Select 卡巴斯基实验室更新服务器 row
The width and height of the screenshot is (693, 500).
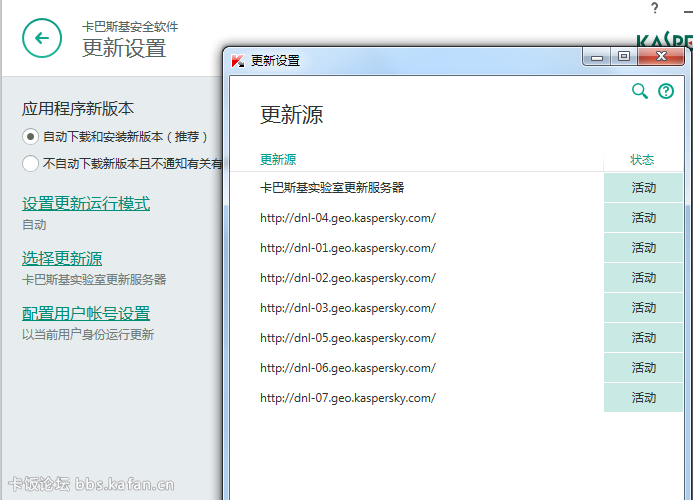416,188
